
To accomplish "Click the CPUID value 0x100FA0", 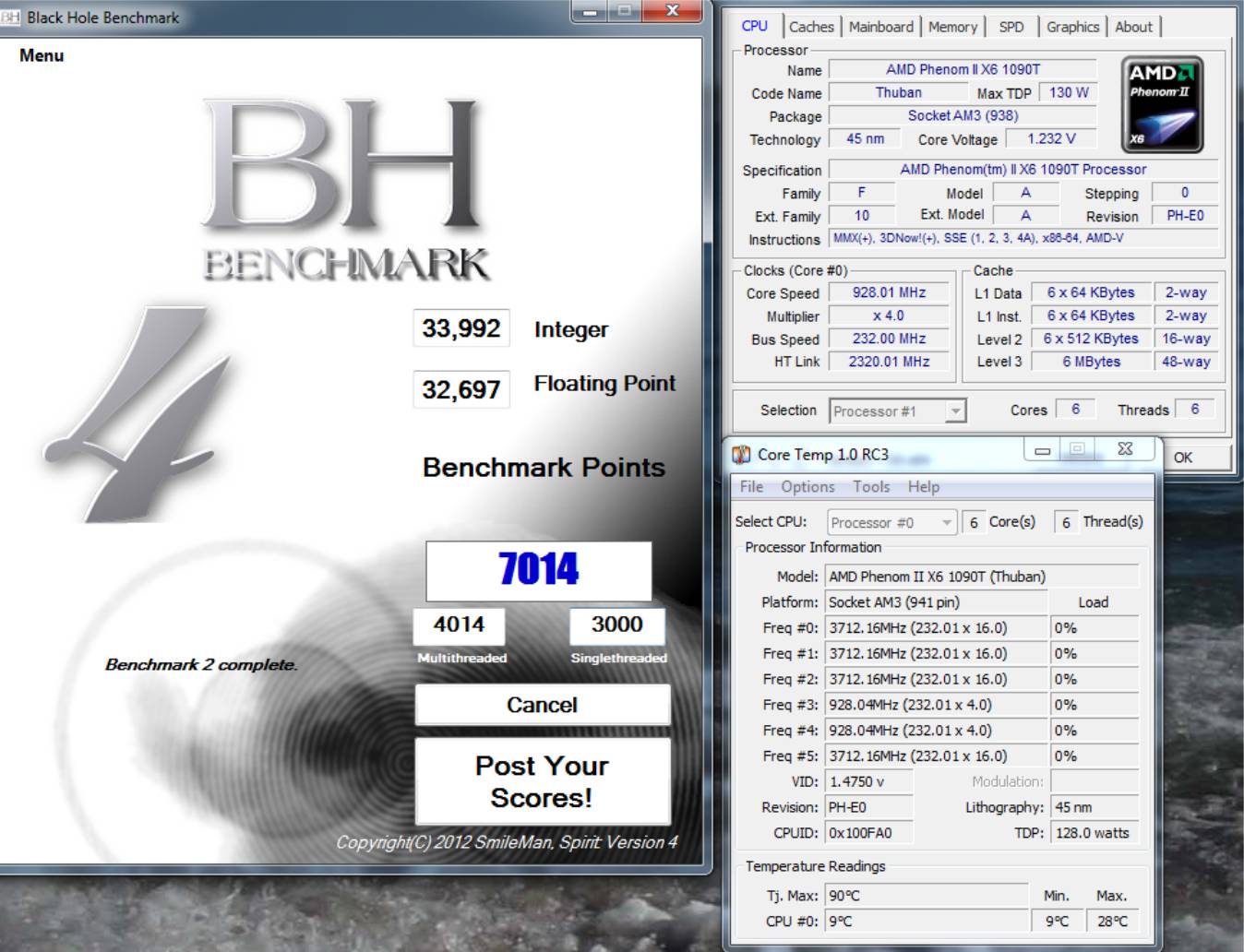I will [869, 833].
